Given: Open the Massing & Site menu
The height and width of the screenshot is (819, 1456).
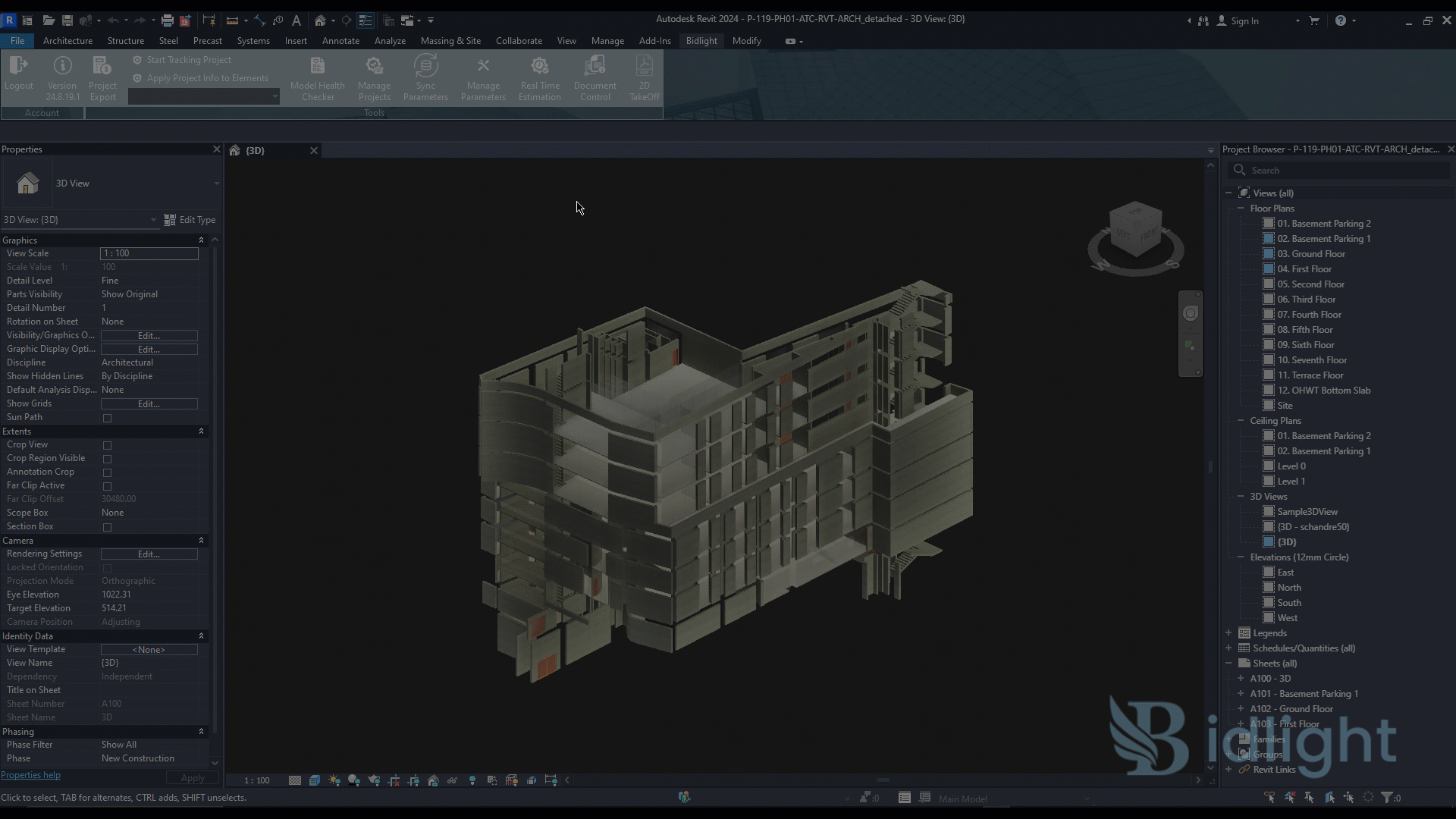Looking at the screenshot, I should point(450,41).
